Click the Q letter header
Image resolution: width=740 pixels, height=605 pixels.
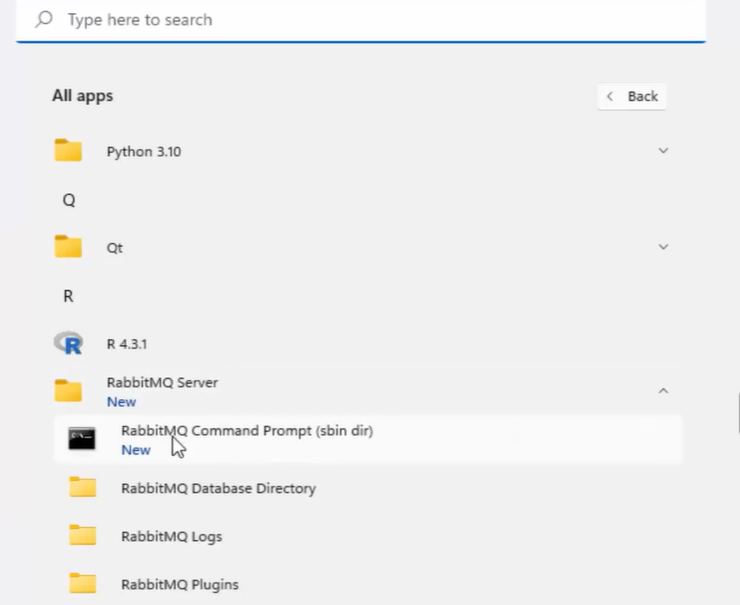point(69,200)
